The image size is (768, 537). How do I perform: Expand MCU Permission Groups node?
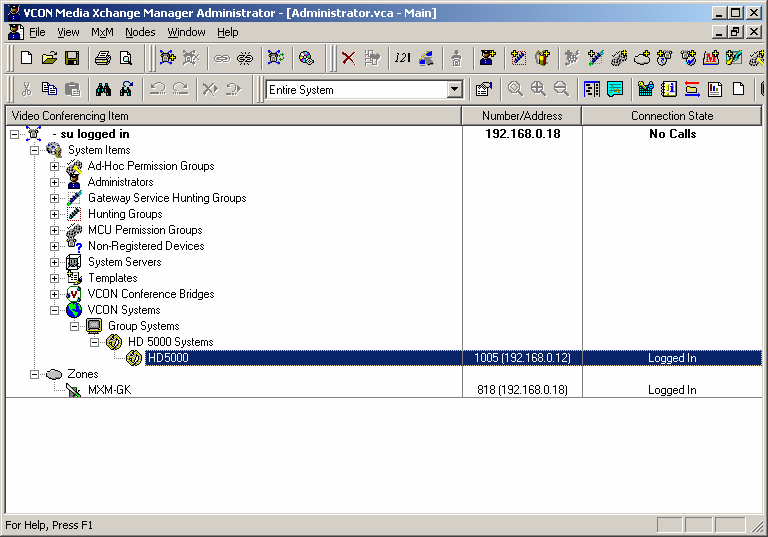(x=54, y=230)
